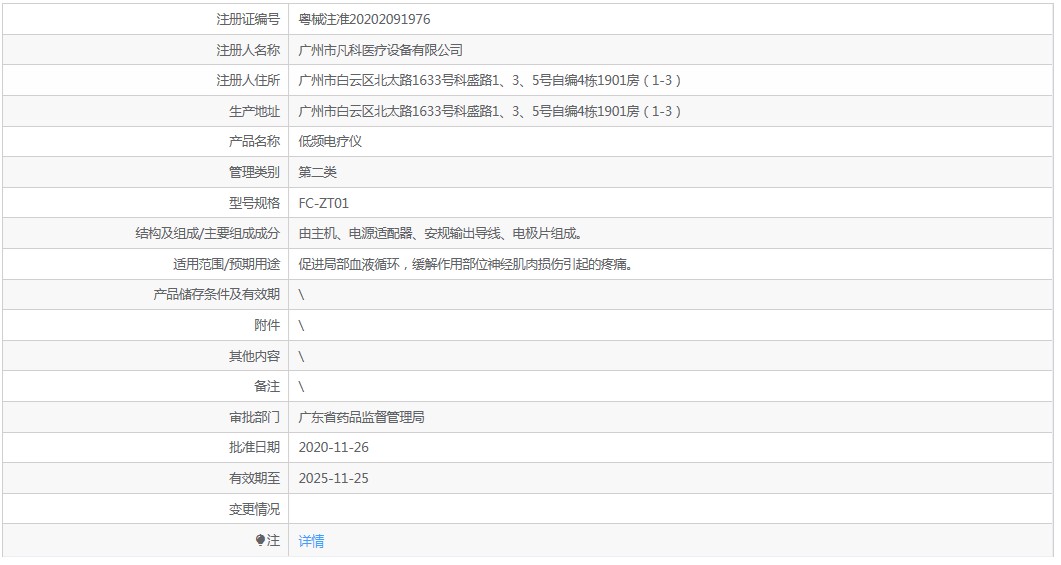Click the 生产地址 label

click(254, 111)
